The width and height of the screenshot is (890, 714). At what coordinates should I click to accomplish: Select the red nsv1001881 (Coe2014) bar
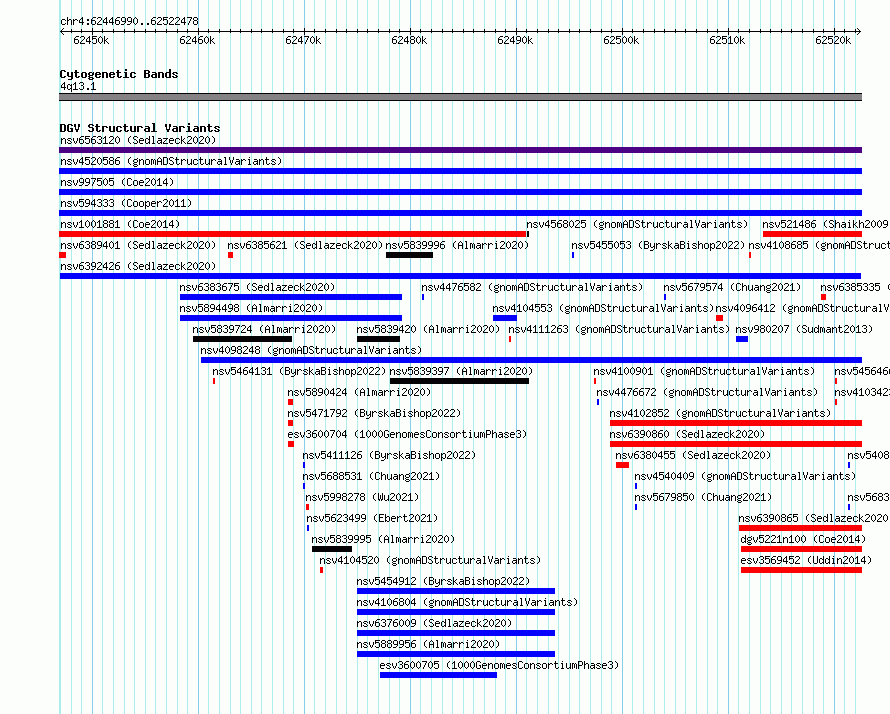point(293,234)
